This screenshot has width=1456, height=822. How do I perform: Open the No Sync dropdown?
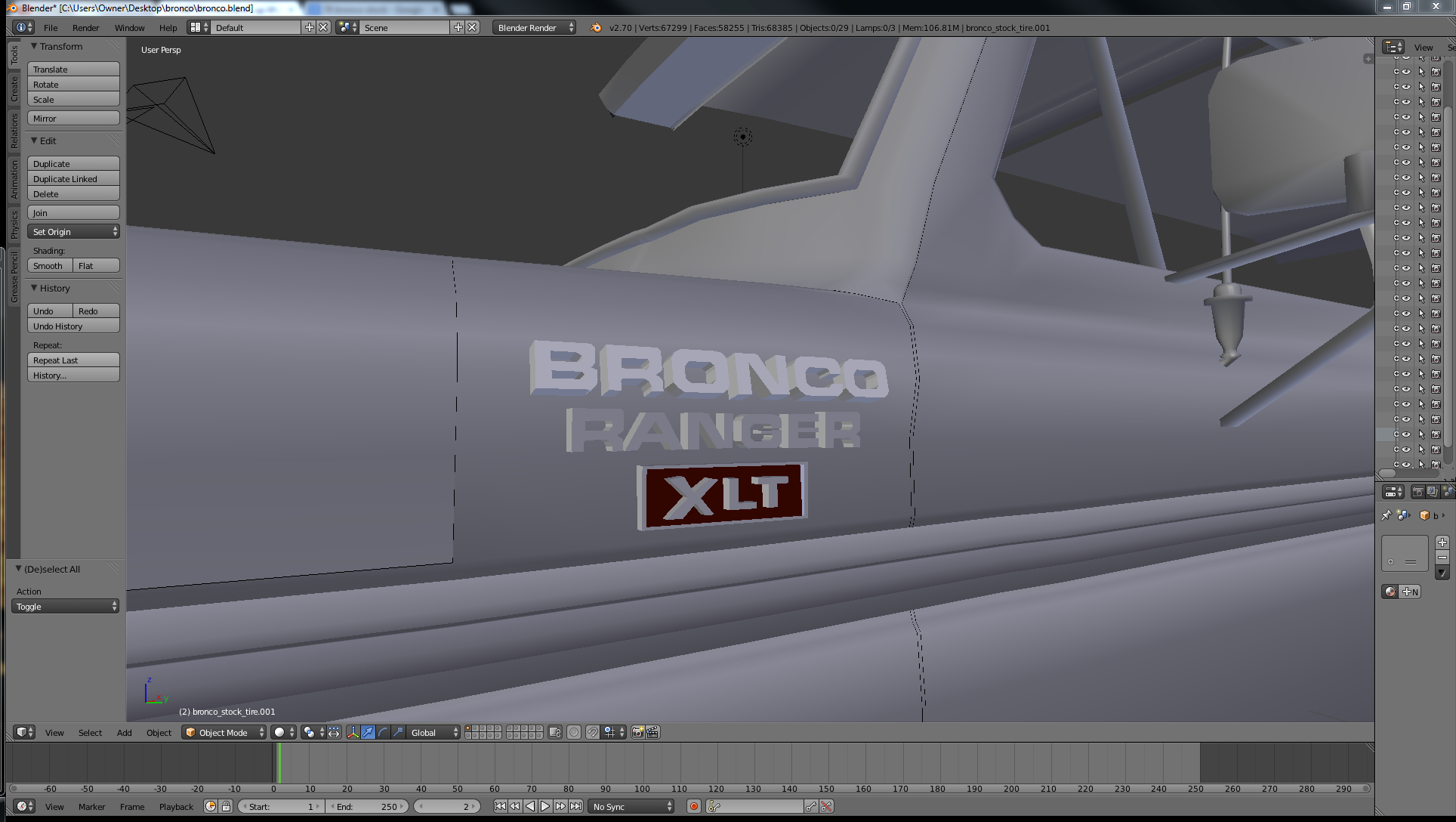click(x=631, y=807)
